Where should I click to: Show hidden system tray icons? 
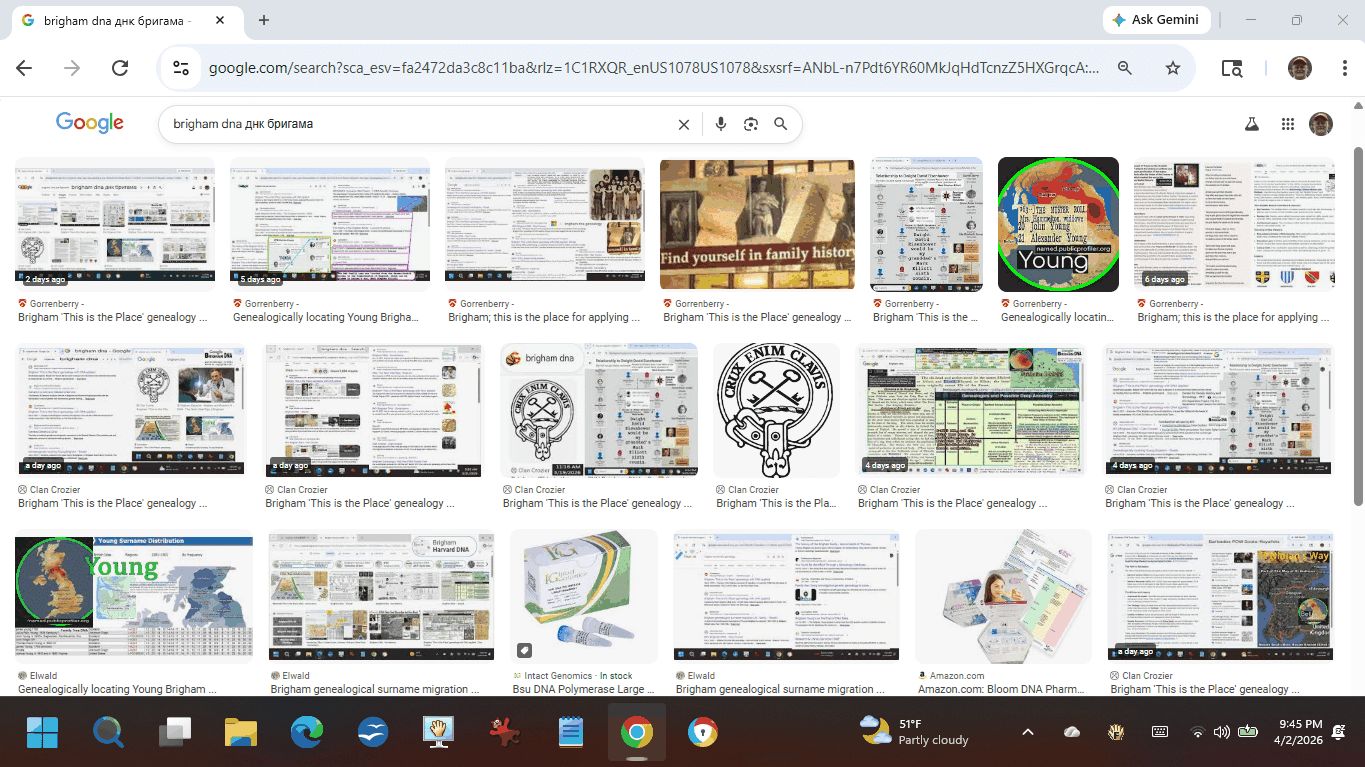tap(1027, 732)
